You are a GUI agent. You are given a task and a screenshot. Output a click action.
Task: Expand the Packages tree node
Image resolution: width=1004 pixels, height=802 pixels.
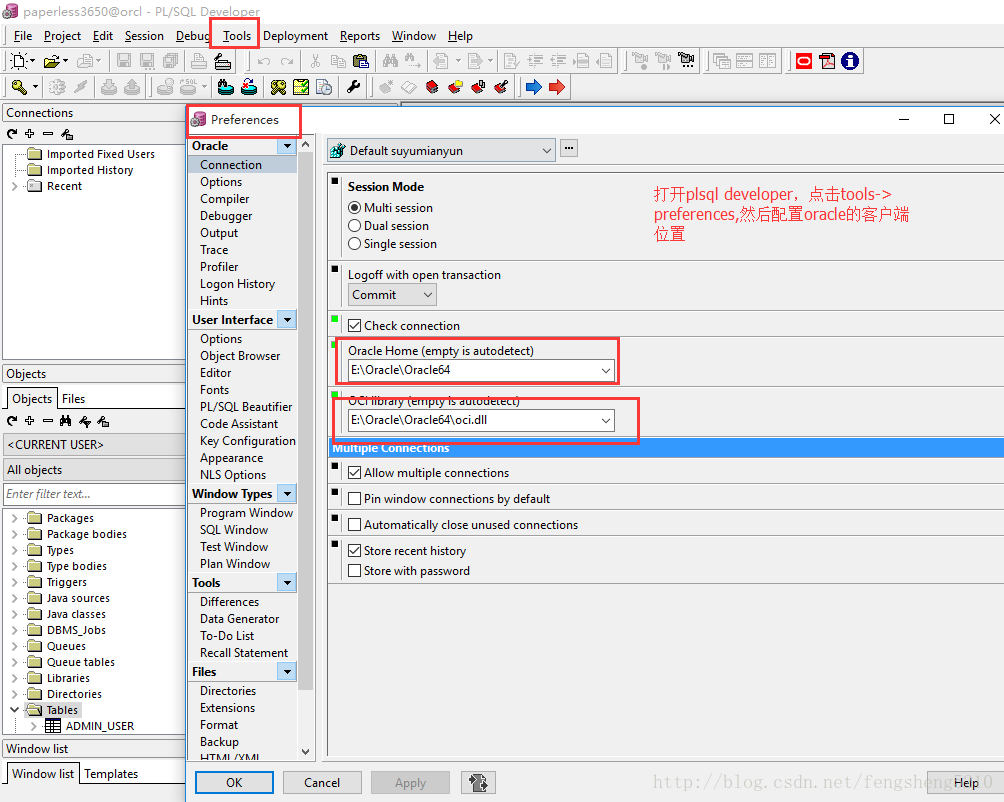click(15, 518)
